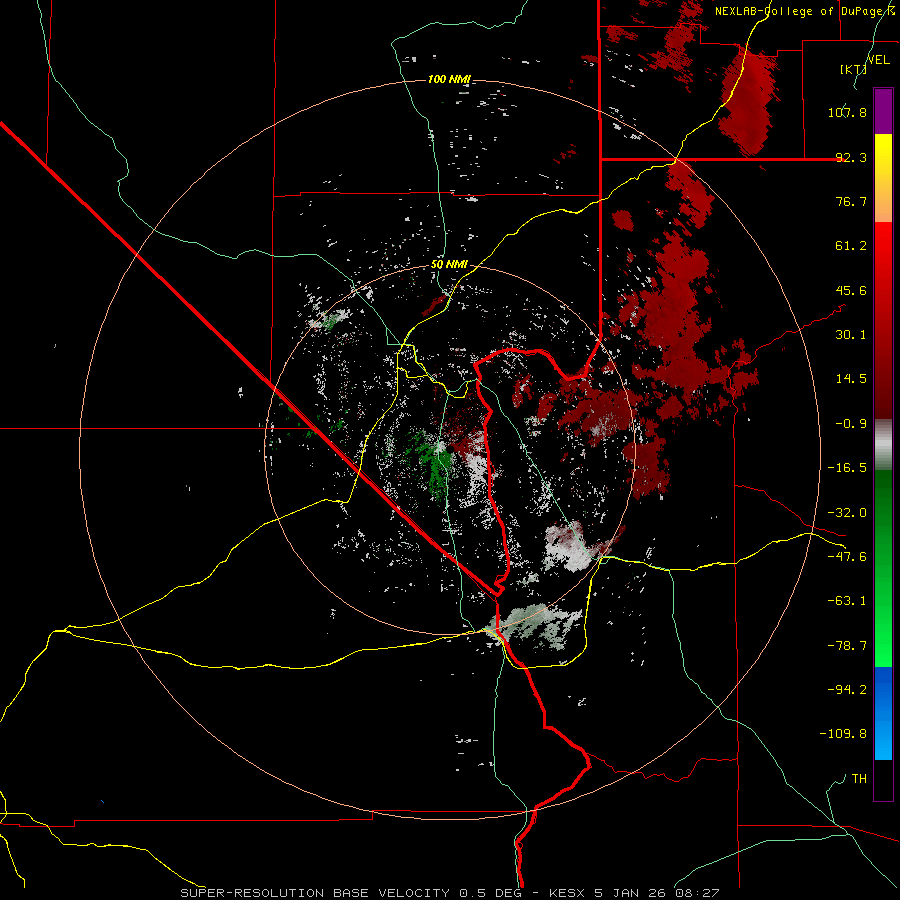
Task: Pick the green segment of the velocity color bar
Action: [x=883, y=568]
